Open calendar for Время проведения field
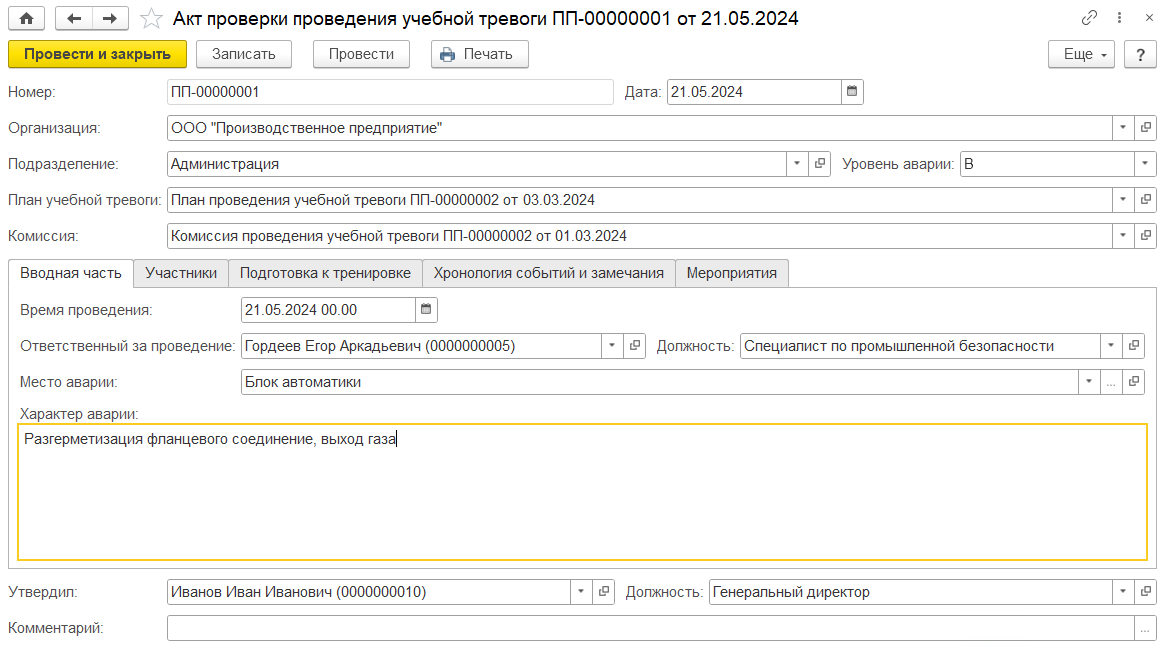The image size is (1163, 647). click(x=426, y=310)
